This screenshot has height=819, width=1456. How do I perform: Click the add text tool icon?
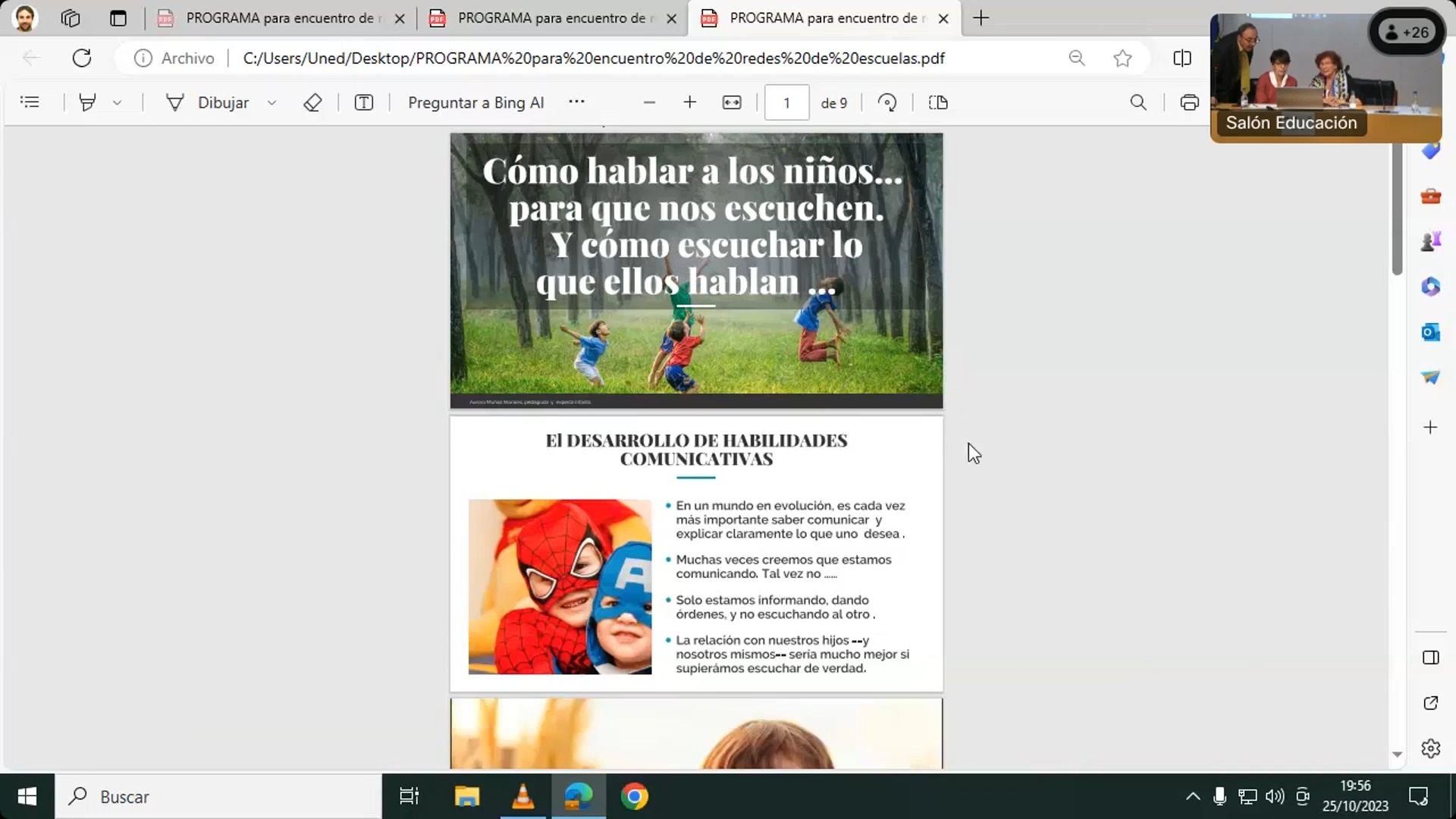pos(364,102)
